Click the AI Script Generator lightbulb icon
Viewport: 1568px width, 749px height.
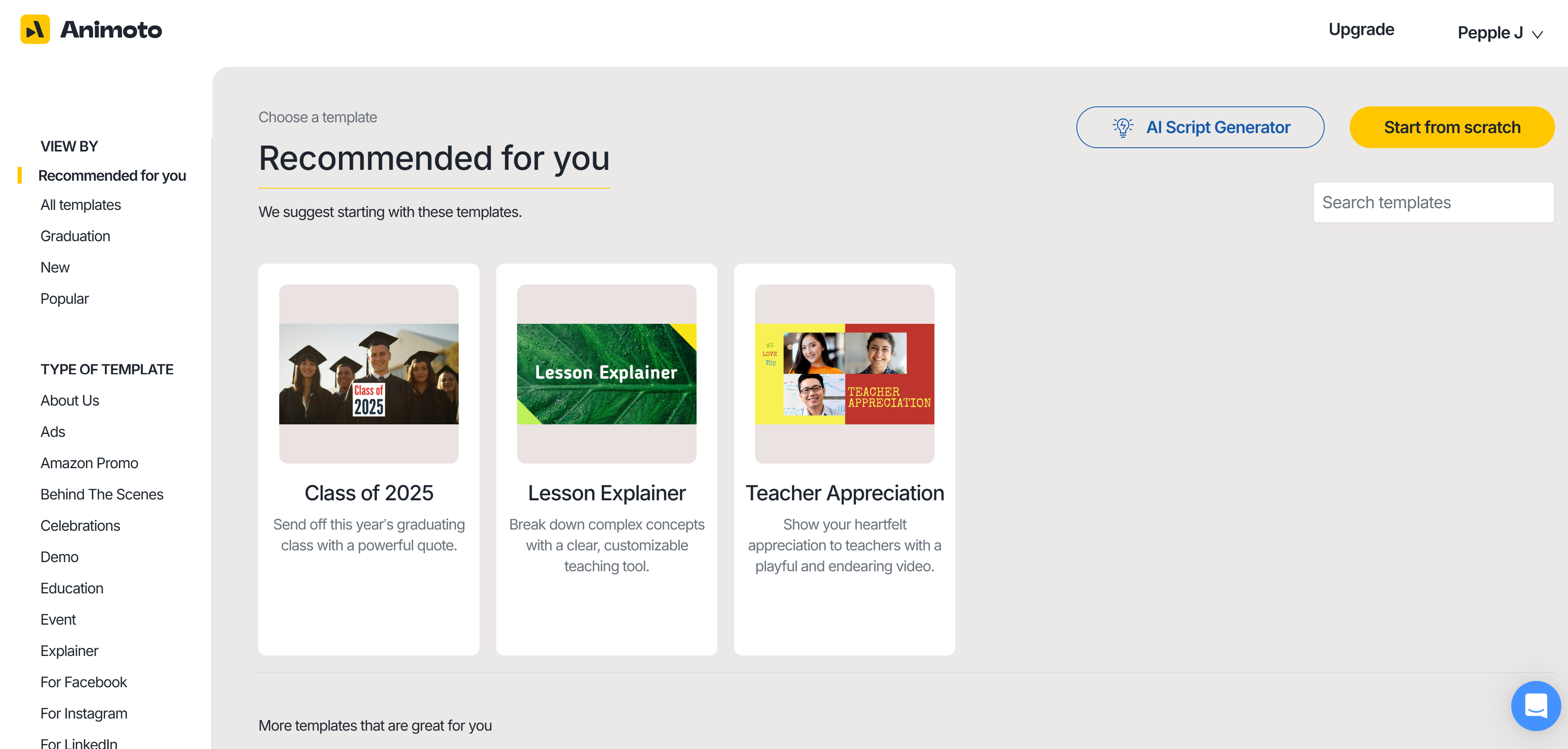pyautogui.click(x=1122, y=127)
